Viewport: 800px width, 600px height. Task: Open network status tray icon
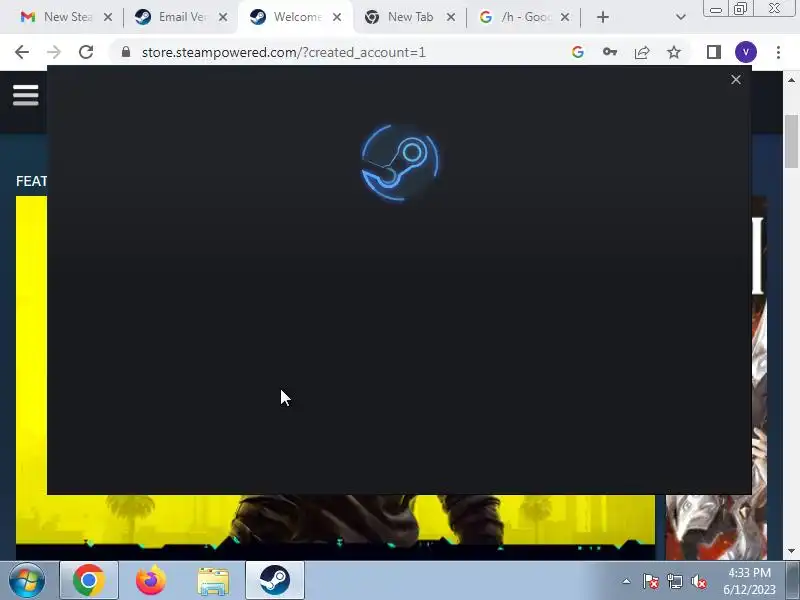[675, 581]
